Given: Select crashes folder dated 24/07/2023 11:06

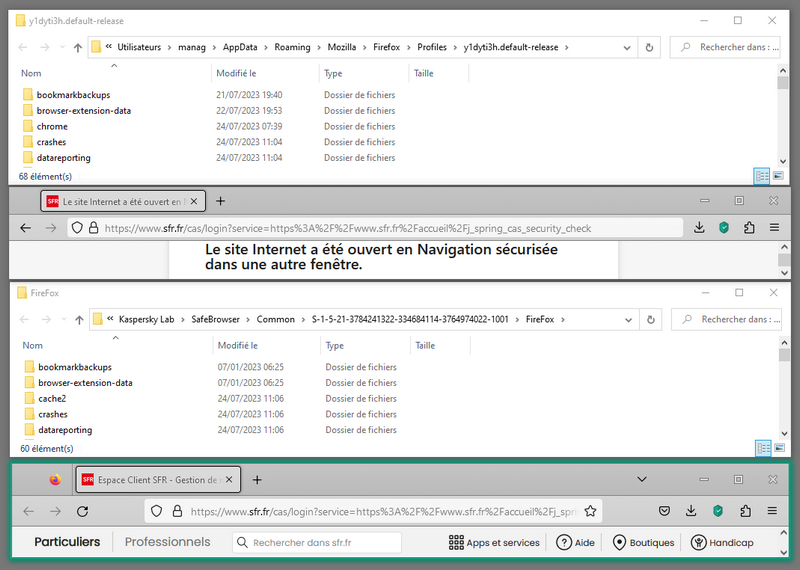Looking at the screenshot, I should 53,414.
